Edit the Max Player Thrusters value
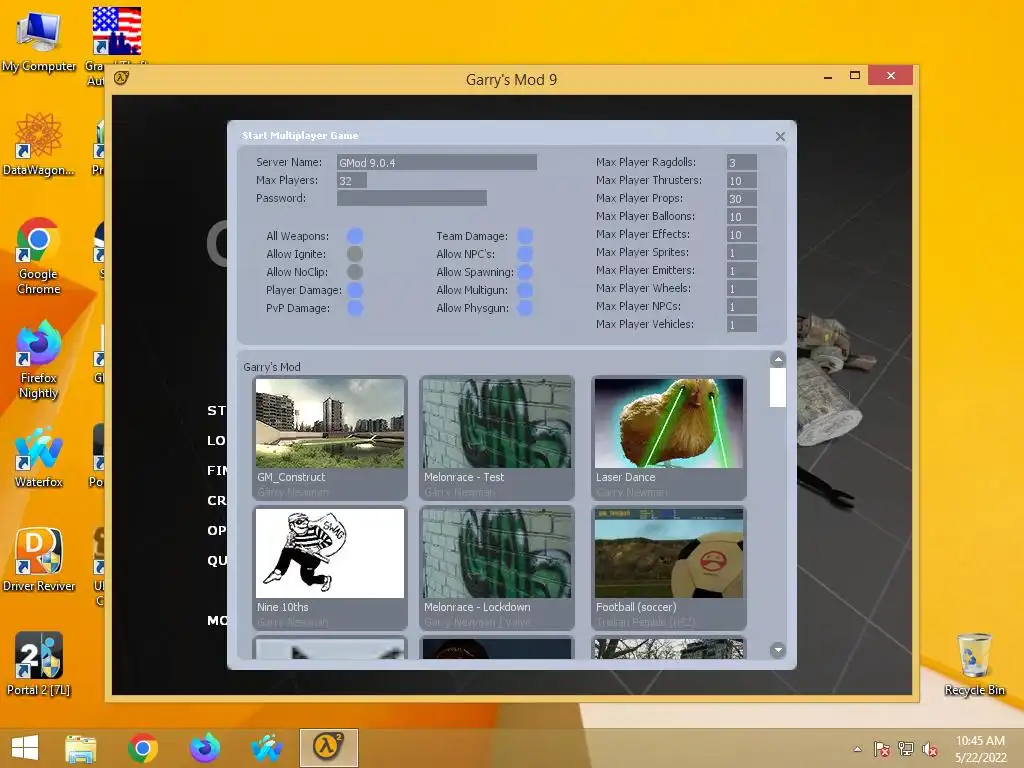 [742, 180]
